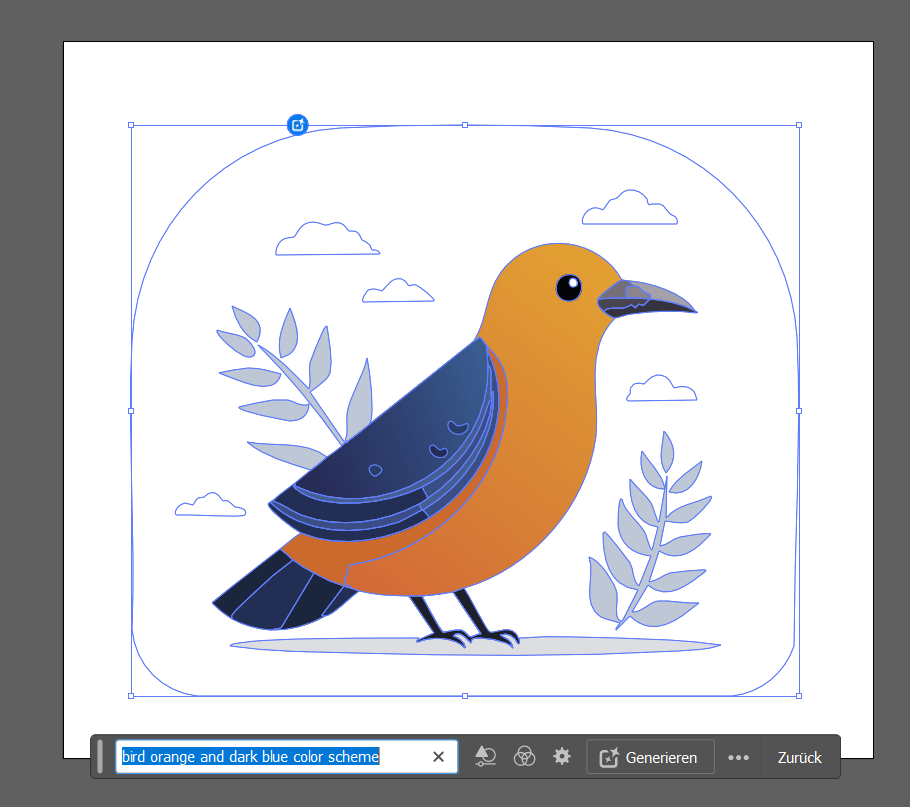The image size is (910, 807).
Task: Select the cloud in the upper-right corner
Action: click(x=630, y=209)
